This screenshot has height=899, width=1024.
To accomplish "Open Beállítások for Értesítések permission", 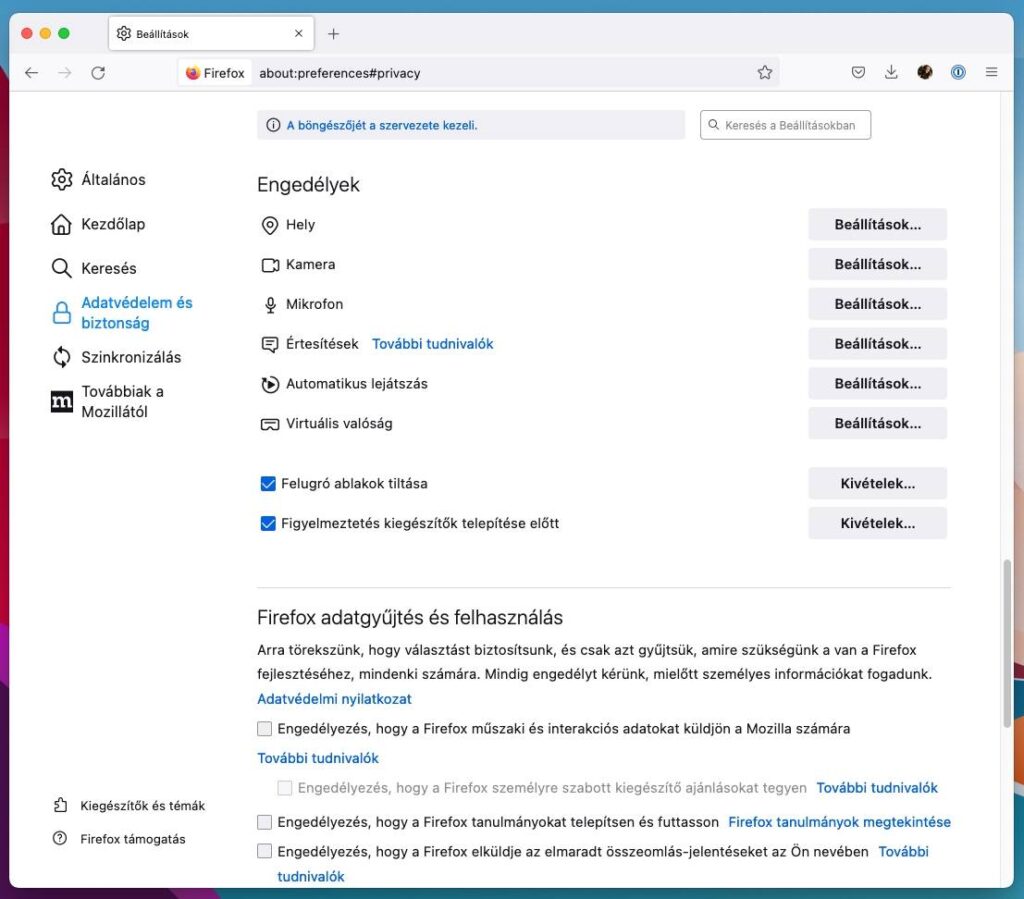I will [877, 344].
